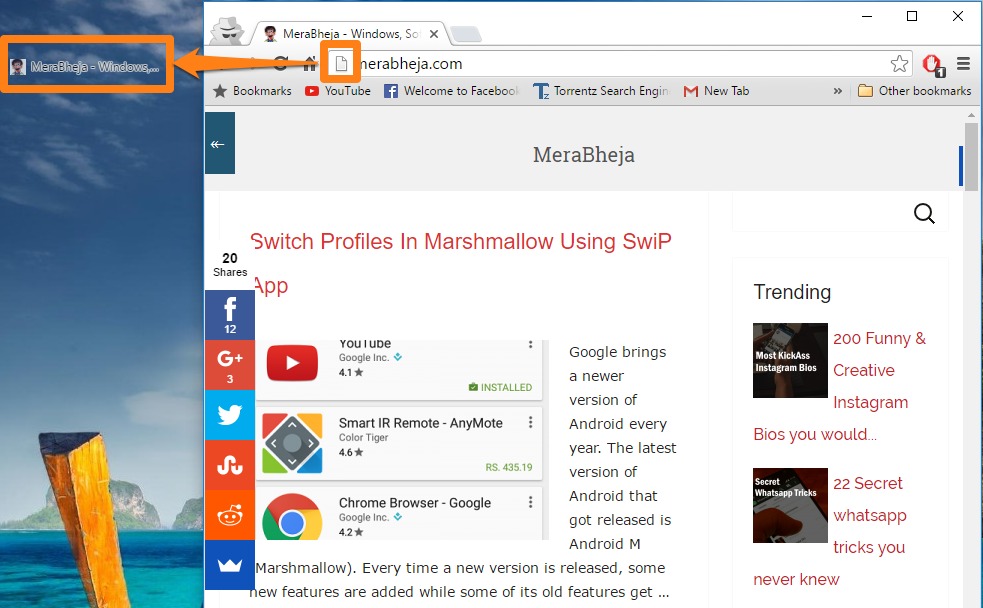Click the YouTube app icon in article image
Viewport: 983px width, 608px height.
pyautogui.click(x=292, y=364)
